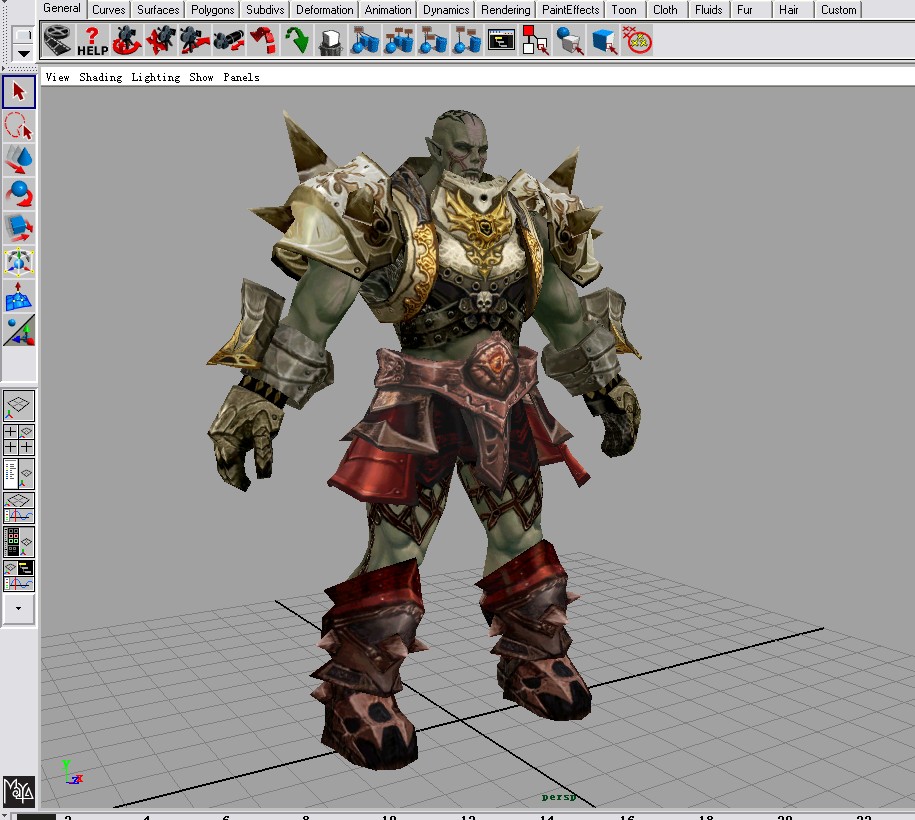Viewport: 915px width, 820px height.
Task: Select the Scale tool cube icon
Action: pos(19,228)
